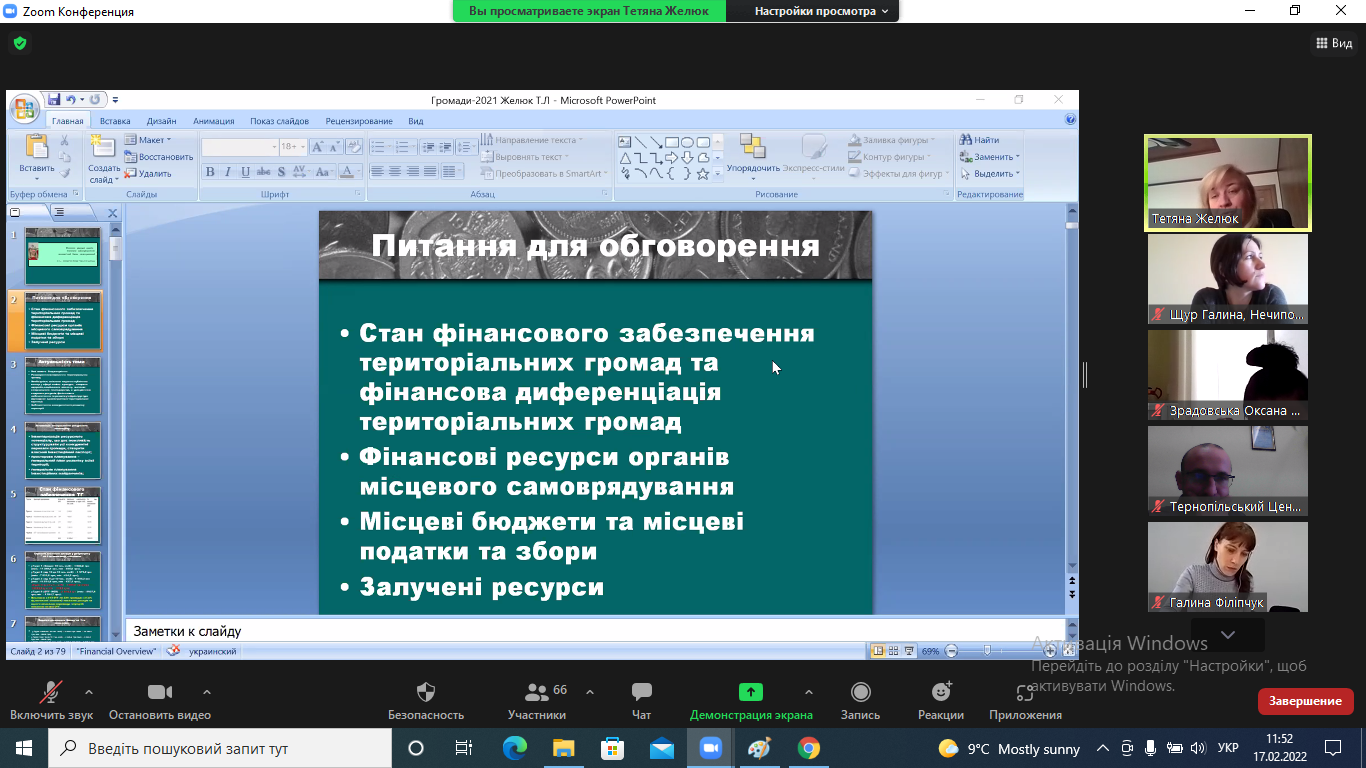Click the PowerPoint help question mark icon
This screenshot has height=768, width=1366.
tap(1070, 119)
